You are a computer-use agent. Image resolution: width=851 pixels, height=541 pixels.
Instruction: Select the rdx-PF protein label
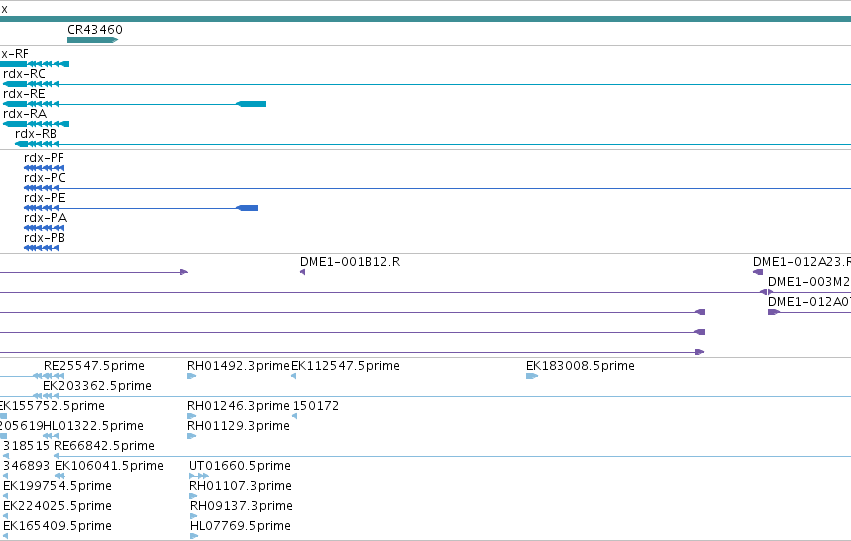pyautogui.click(x=44, y=158)
